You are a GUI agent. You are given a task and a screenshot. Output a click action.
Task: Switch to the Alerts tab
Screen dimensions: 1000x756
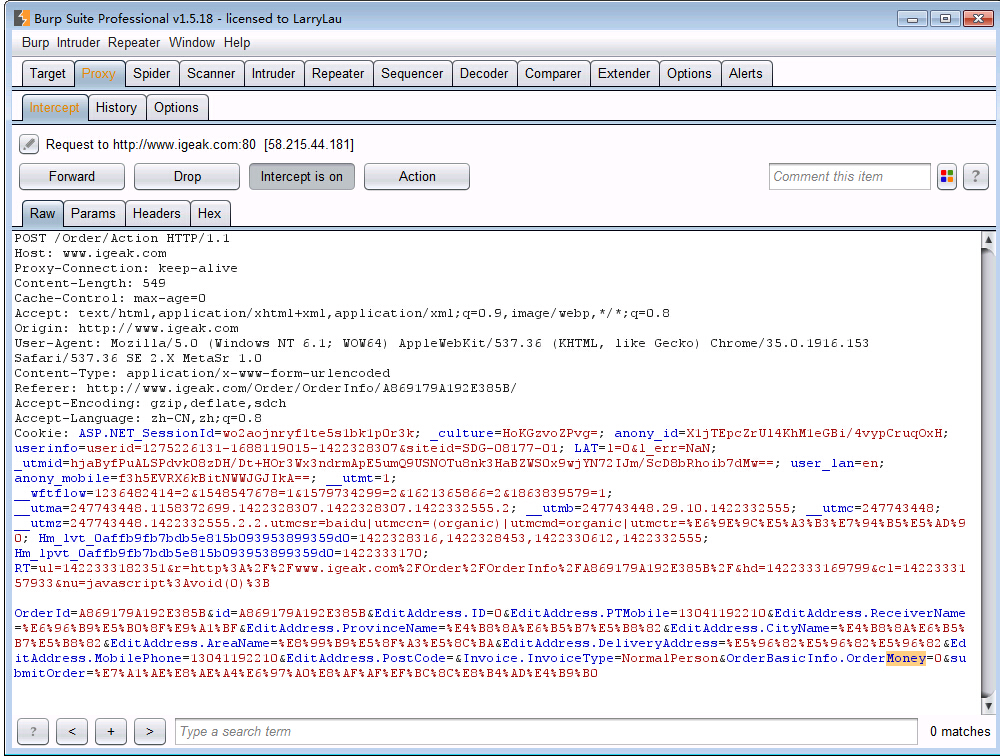click(746, 73)
